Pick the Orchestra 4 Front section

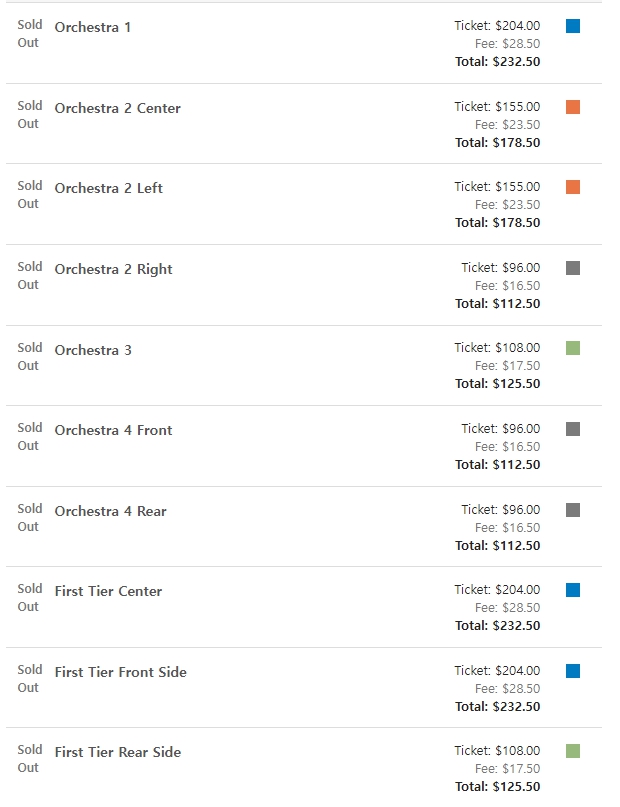(114, 430)
